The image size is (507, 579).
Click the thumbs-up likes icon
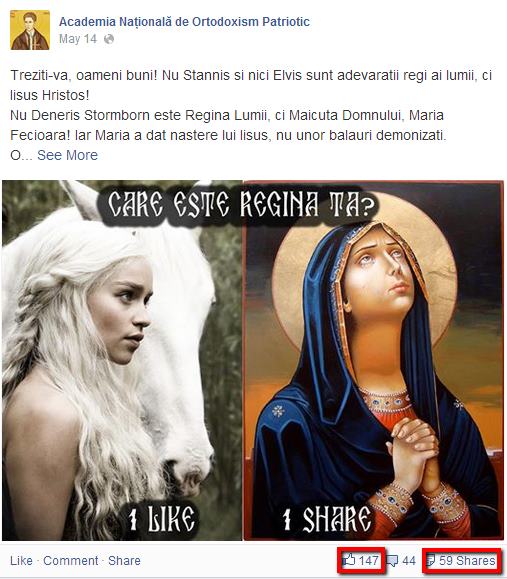(x=349, y=561)
